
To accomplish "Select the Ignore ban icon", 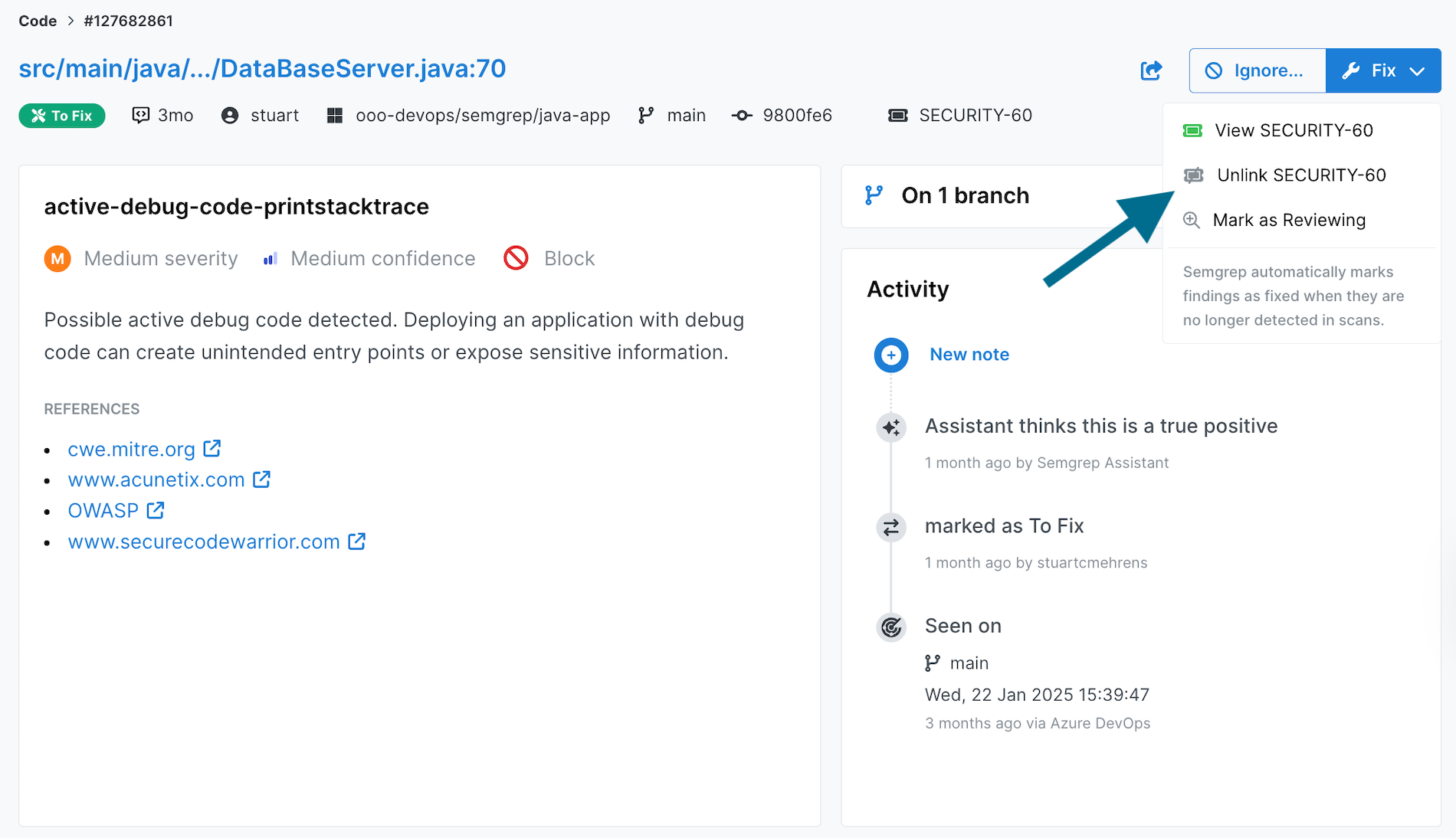I will tap(1215, 70).
